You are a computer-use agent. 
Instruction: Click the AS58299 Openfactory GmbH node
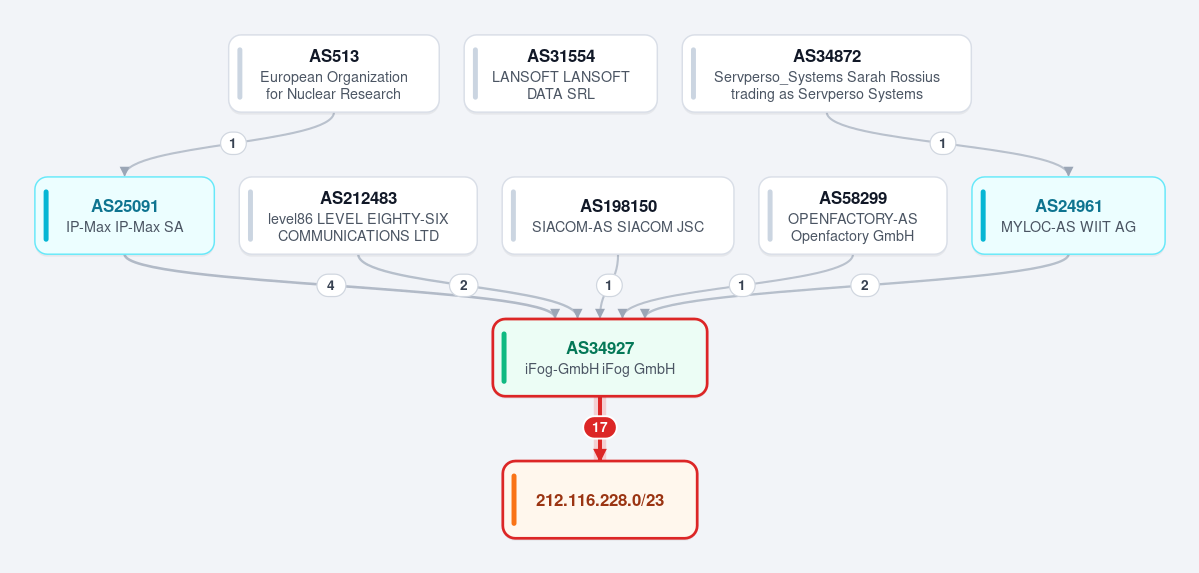pyautogui.click(x=853, y=216)
